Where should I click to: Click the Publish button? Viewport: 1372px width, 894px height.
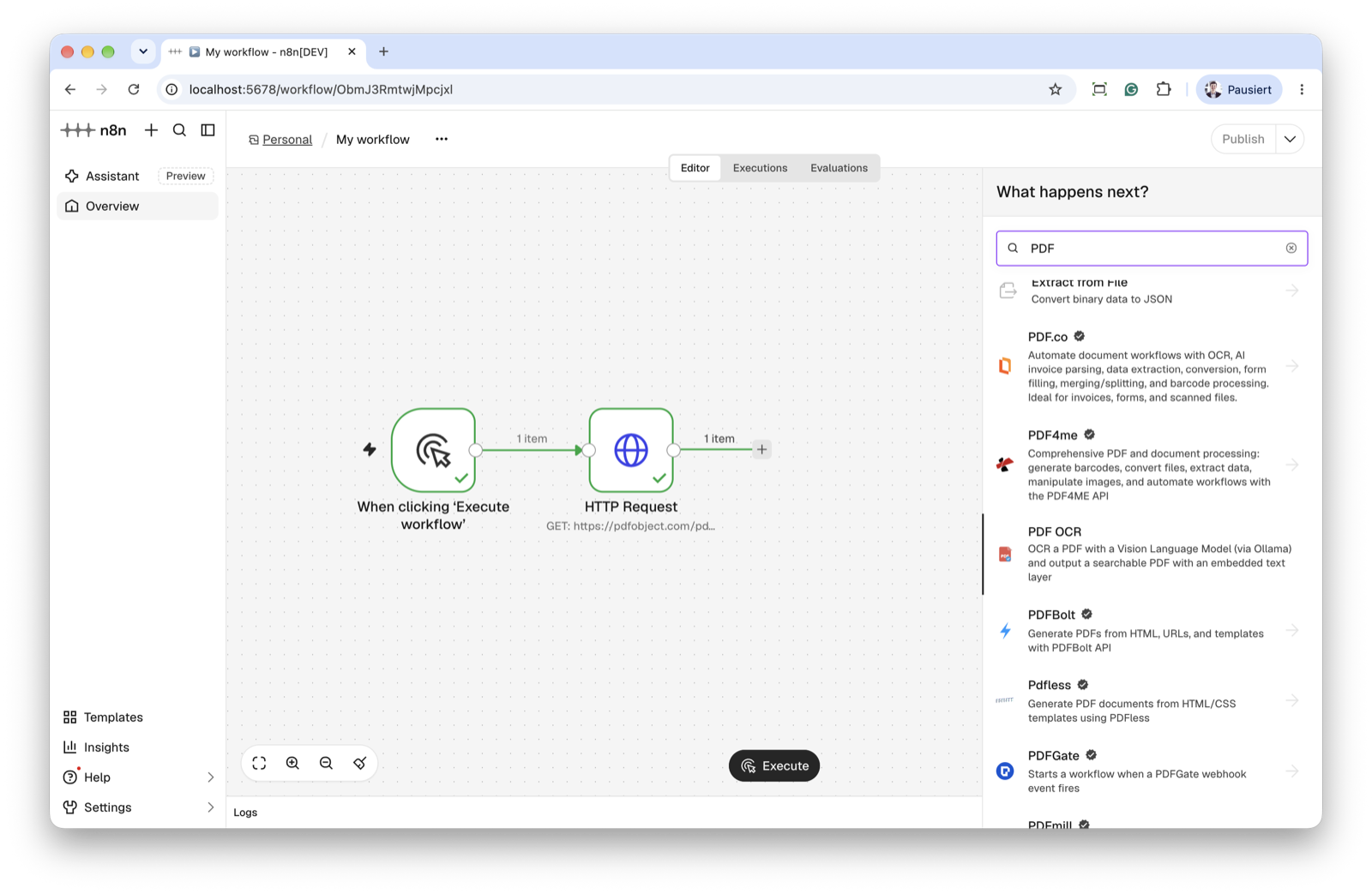[x=1243, y=139]
